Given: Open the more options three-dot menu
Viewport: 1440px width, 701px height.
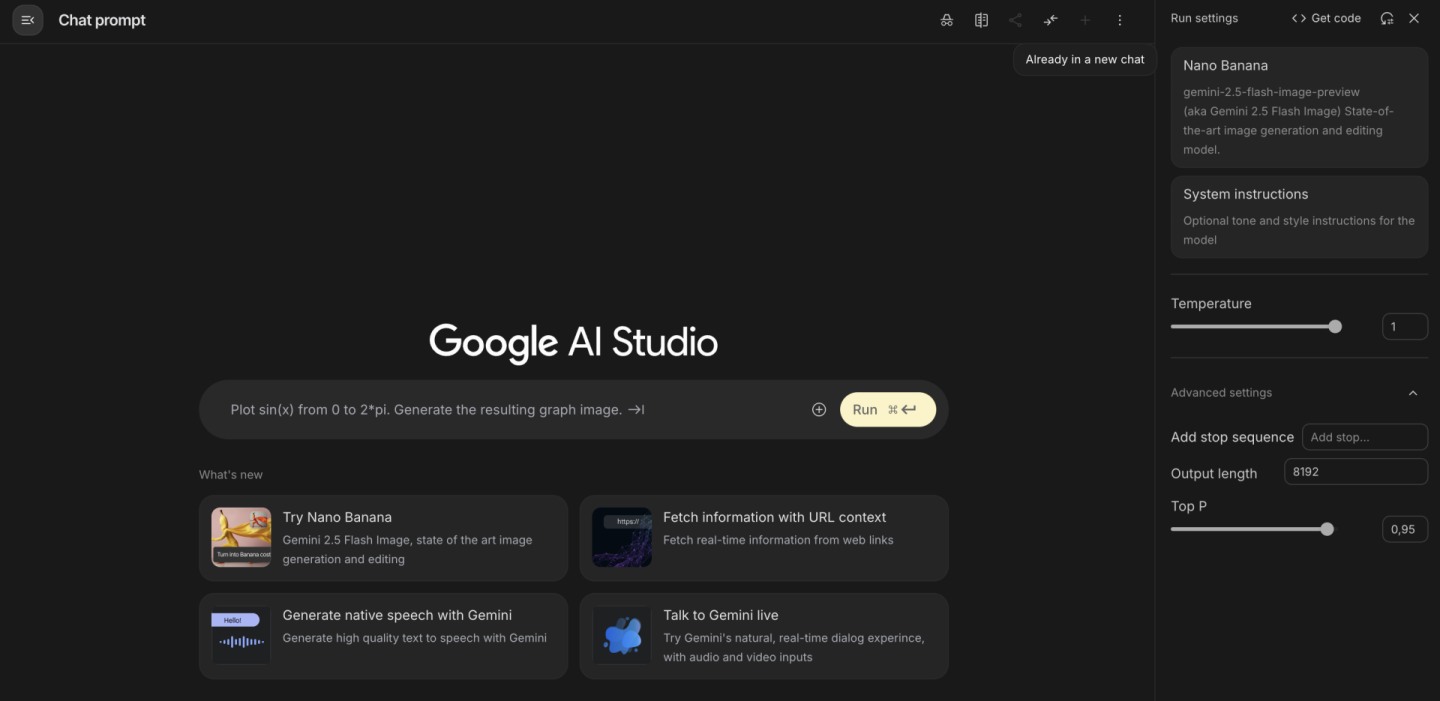Looking at the screenshot, I should (x=1120, y=20).
